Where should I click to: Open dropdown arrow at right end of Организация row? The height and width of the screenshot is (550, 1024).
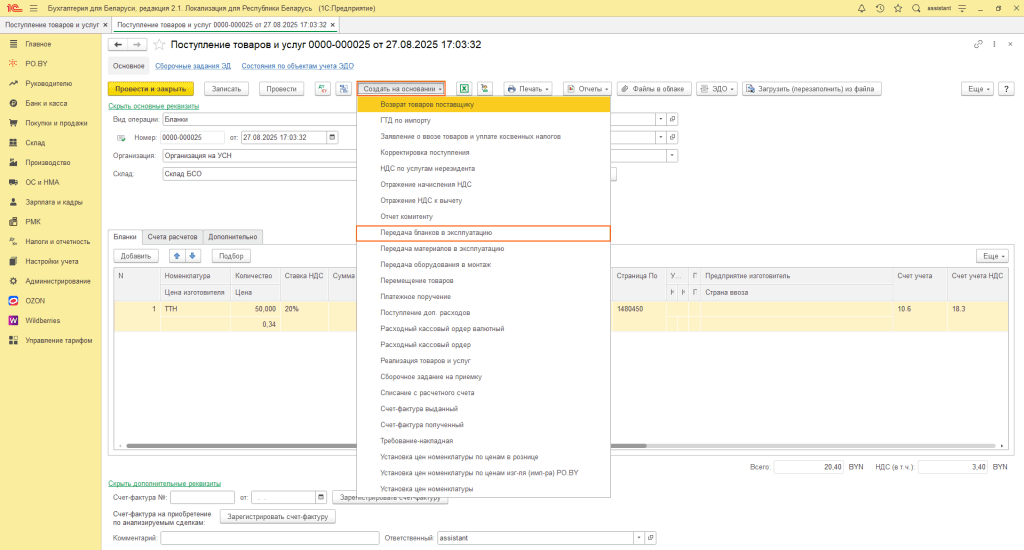pyautogui.click(x=671, y=155)
